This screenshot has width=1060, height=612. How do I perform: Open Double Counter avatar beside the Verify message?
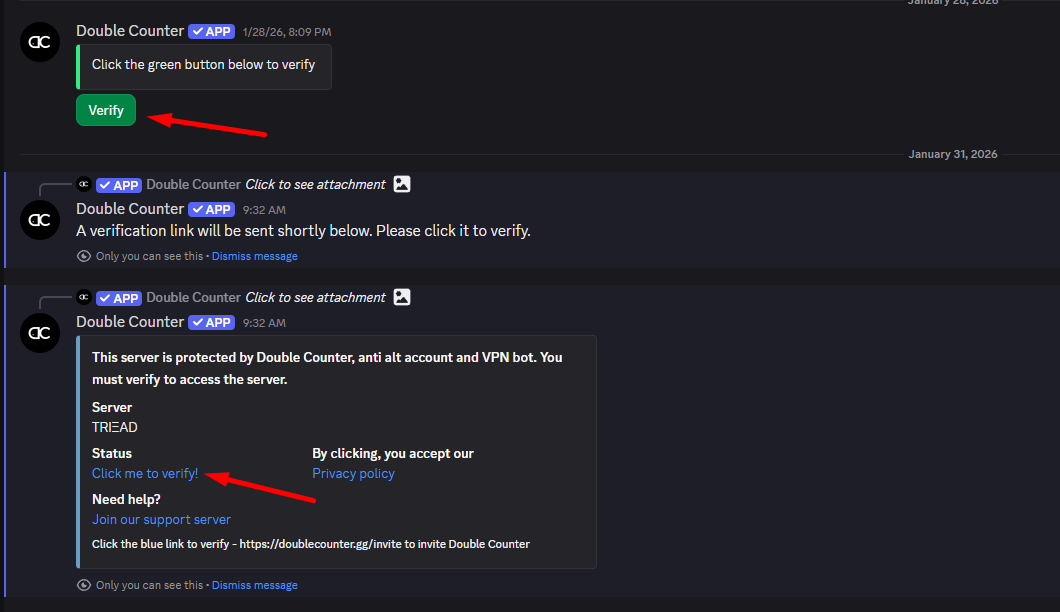click(x=41, y=42)
